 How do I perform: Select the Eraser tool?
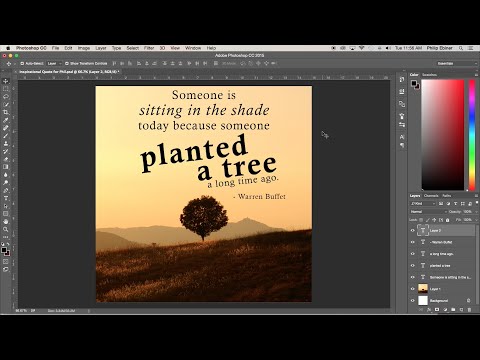pos(6,159)
